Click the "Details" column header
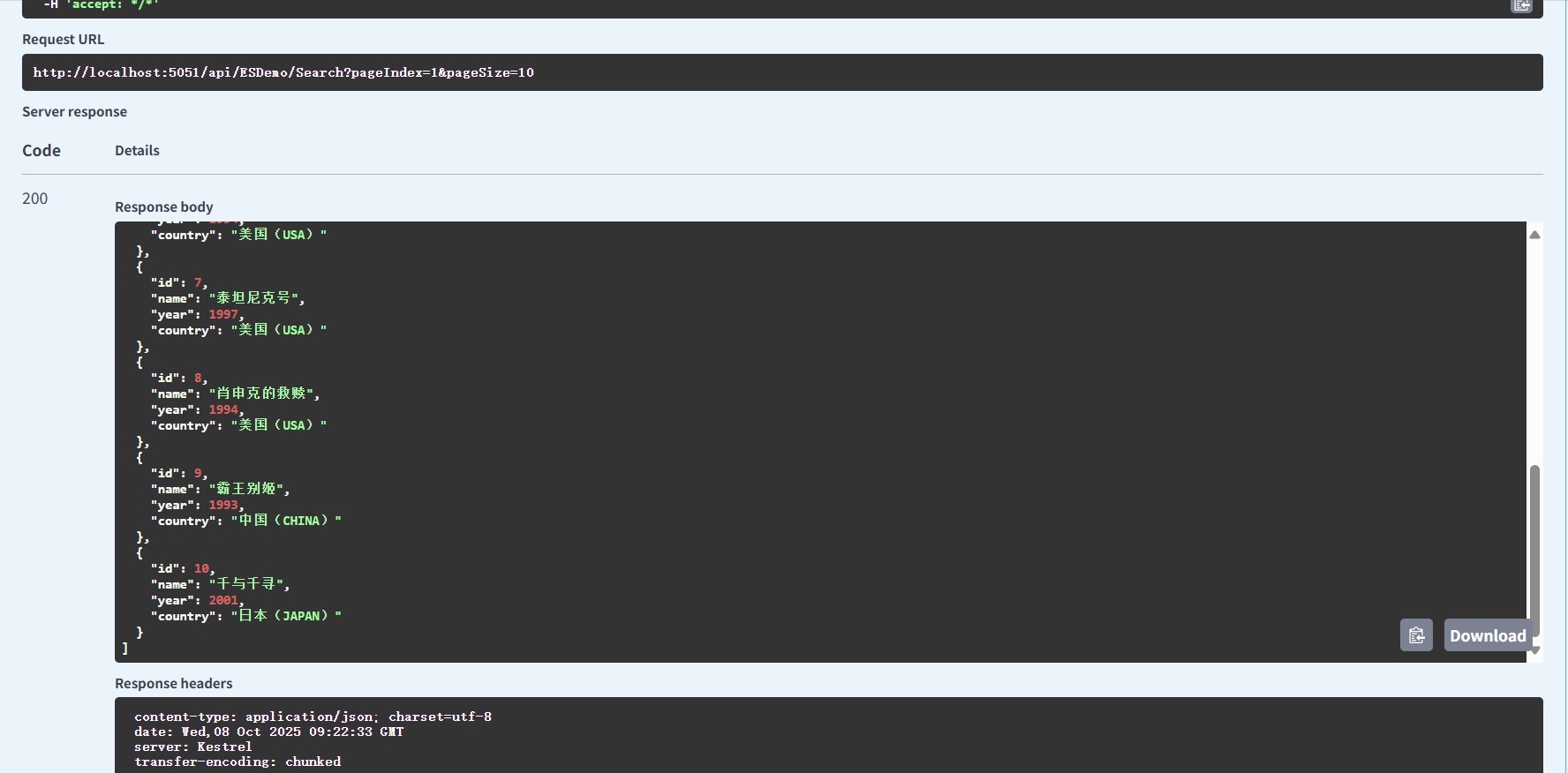Viewport: 1568px width, 773px height. (x=137, y=151)
